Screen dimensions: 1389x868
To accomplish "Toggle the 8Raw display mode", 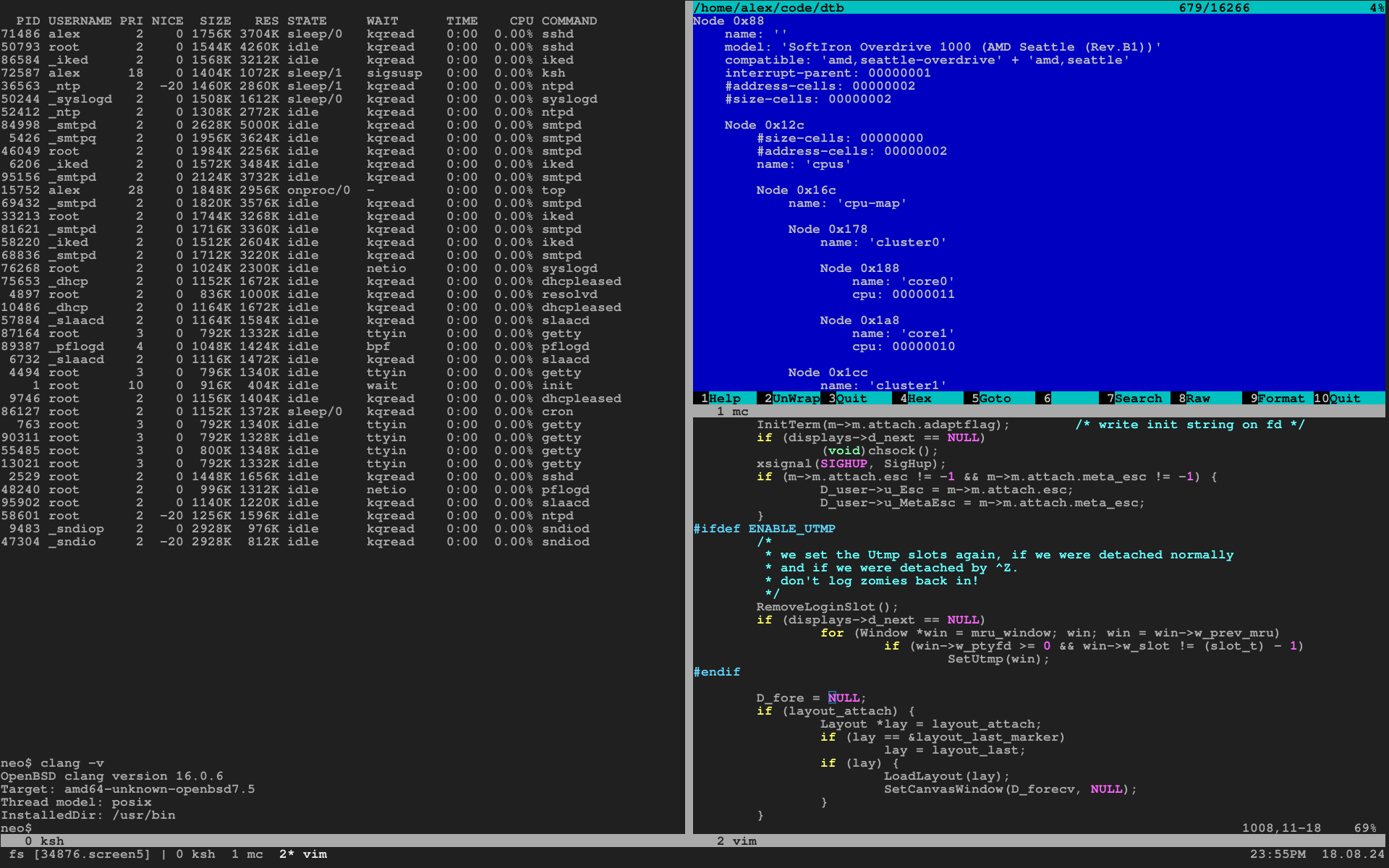I will [x=1197, y=399].
